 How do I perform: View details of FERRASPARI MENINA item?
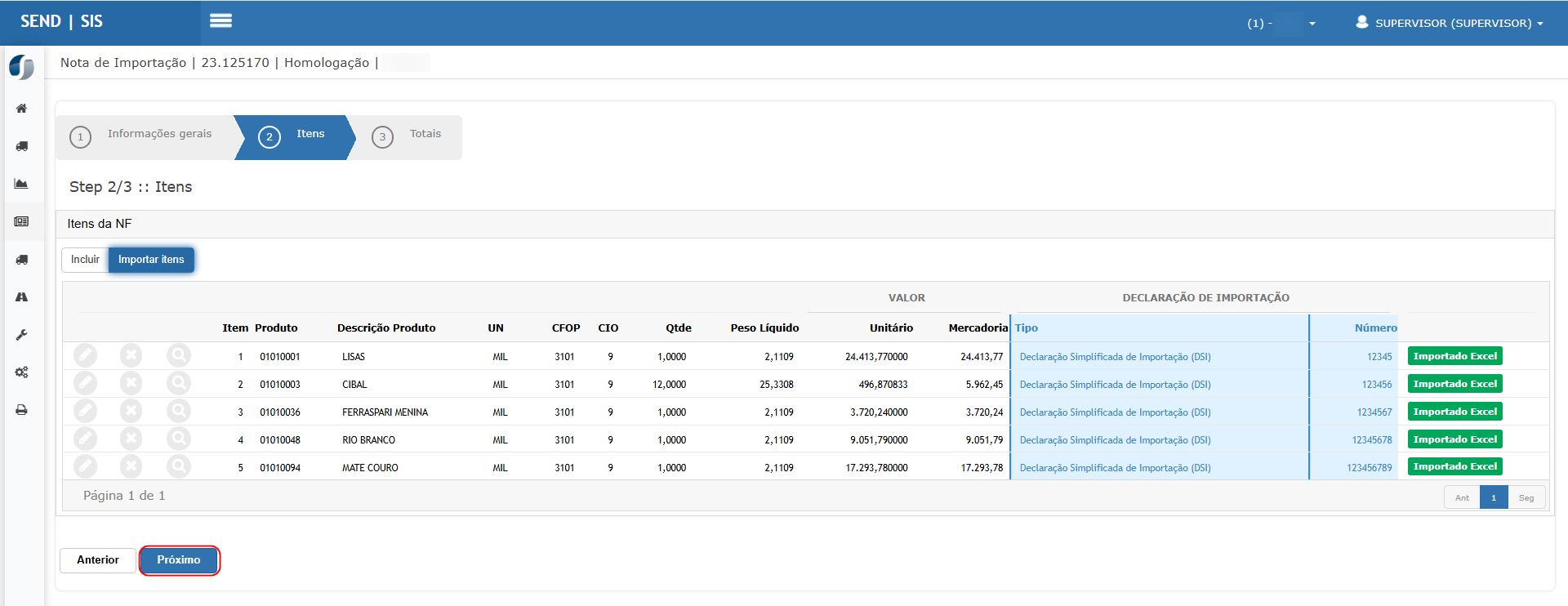tap(178, 411)
